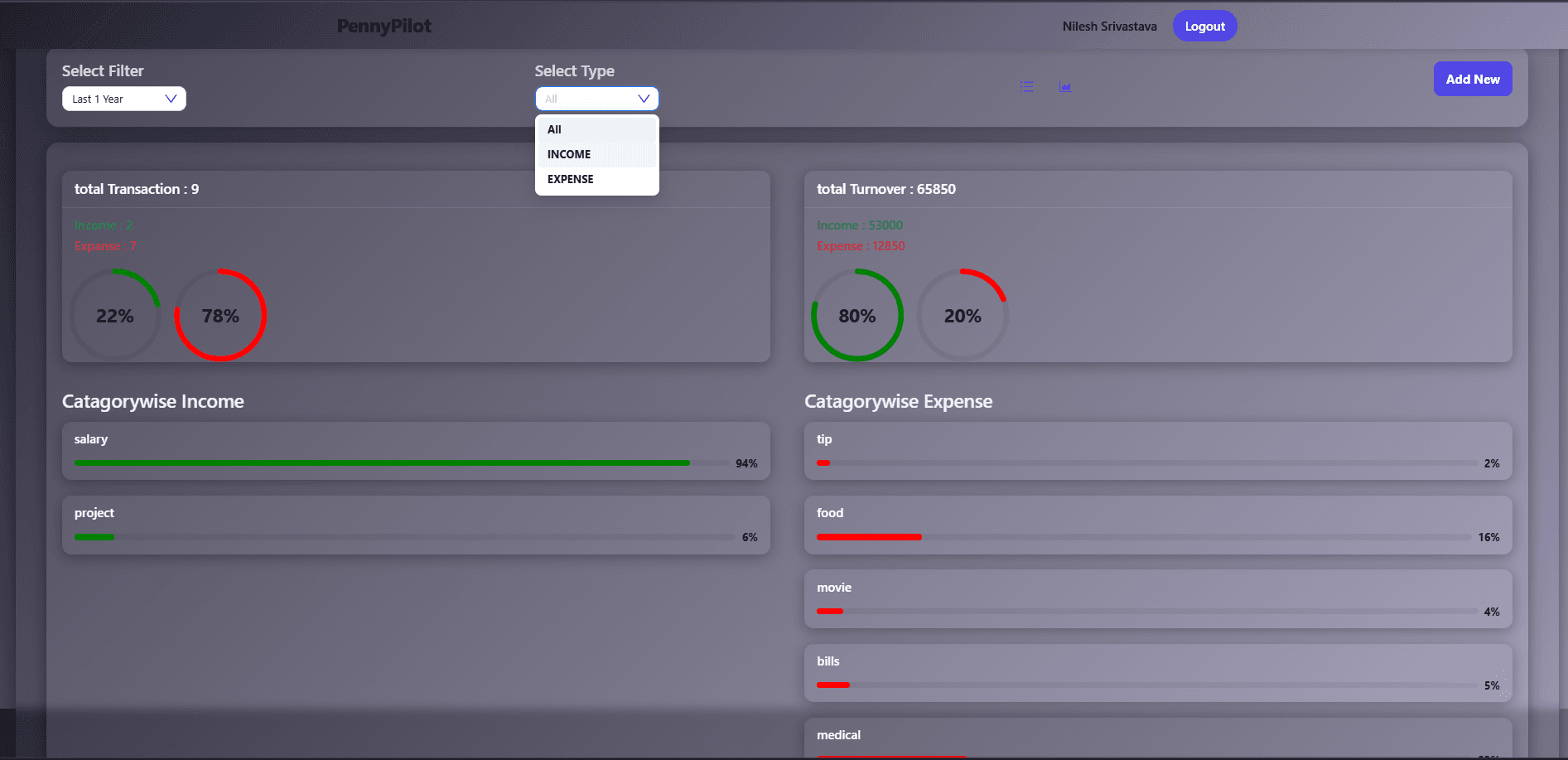Click the 20% expense turnover circle
Image resolution: width=1568 pixels, height=760 pixels.
963,316
